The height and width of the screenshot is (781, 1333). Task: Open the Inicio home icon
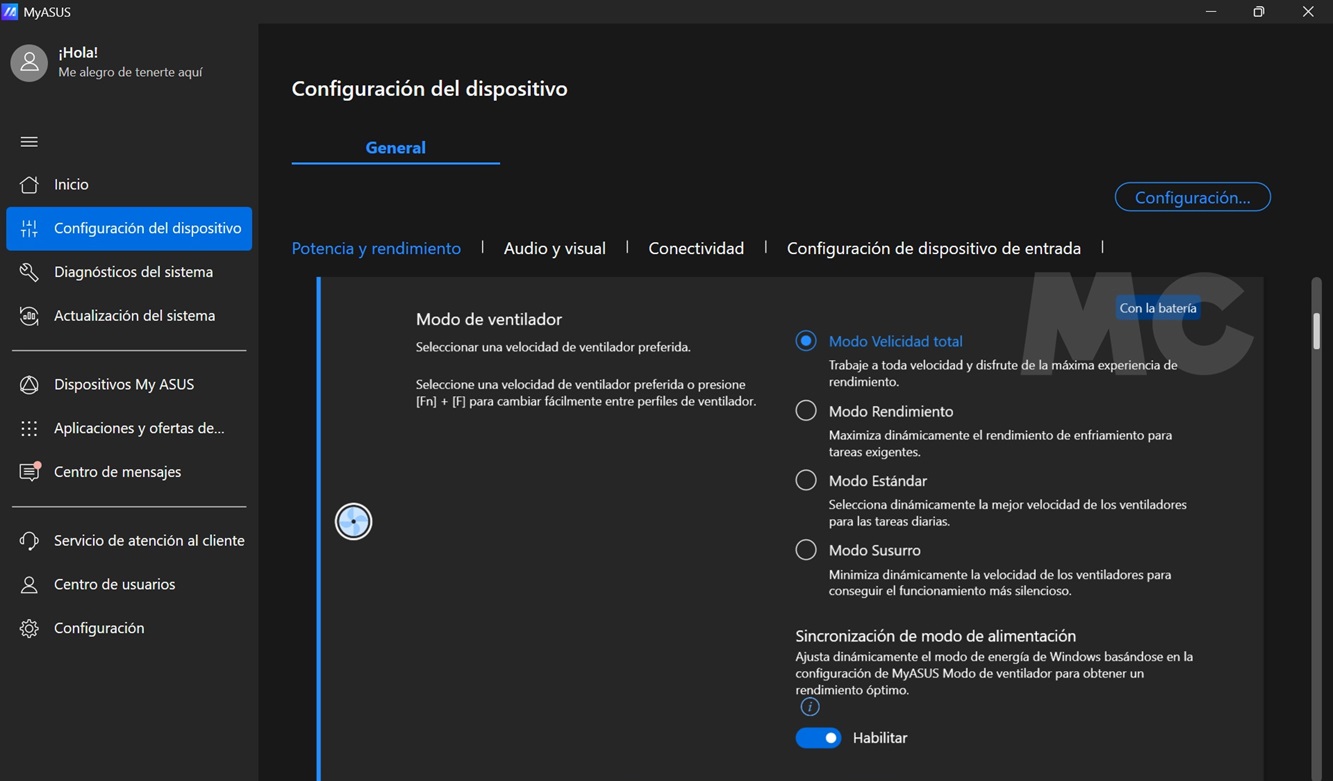[29, 185]
